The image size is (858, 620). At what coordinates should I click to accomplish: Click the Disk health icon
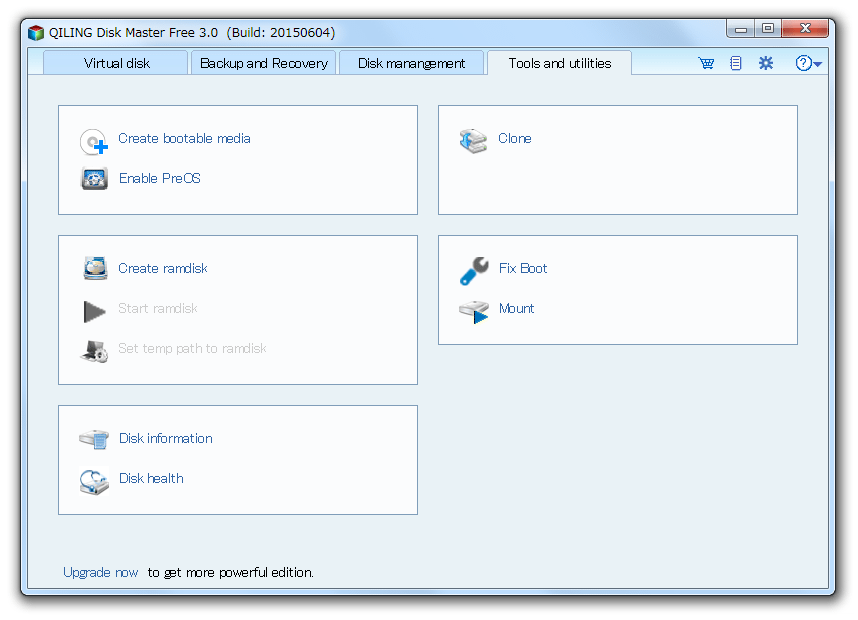tap(94, 482)
